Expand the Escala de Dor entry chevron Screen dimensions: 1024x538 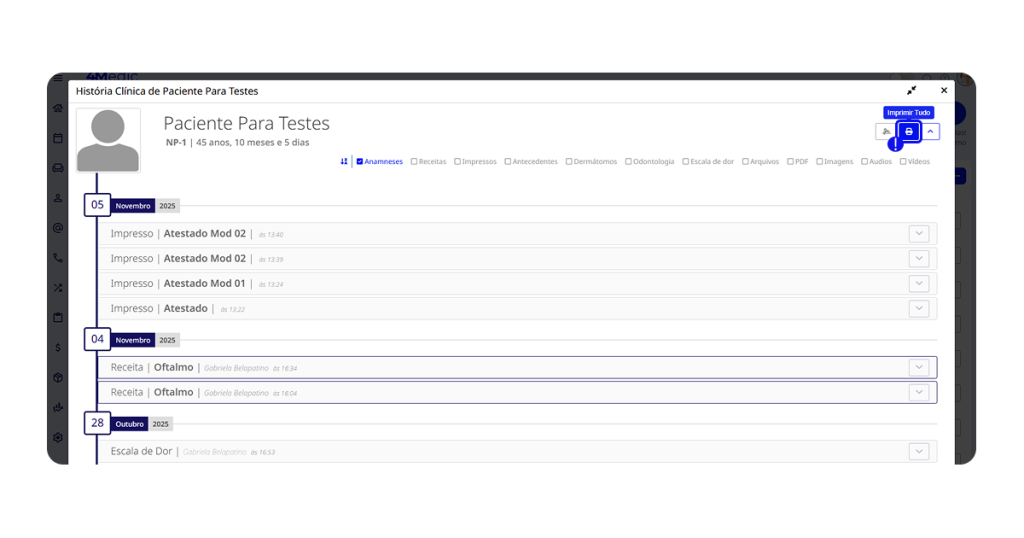point(918,452)
